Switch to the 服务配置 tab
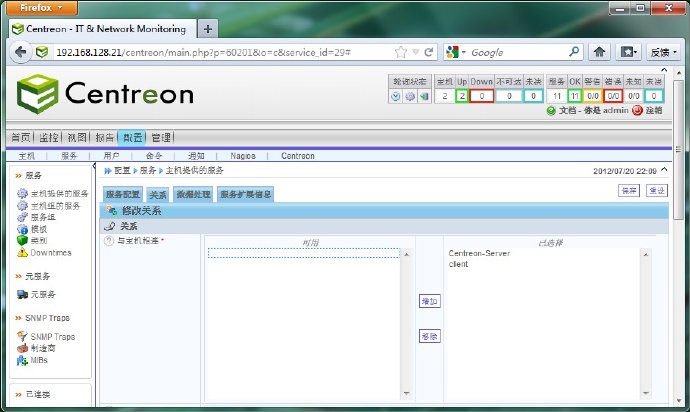 pyautogui.click(x=123, y=194)
